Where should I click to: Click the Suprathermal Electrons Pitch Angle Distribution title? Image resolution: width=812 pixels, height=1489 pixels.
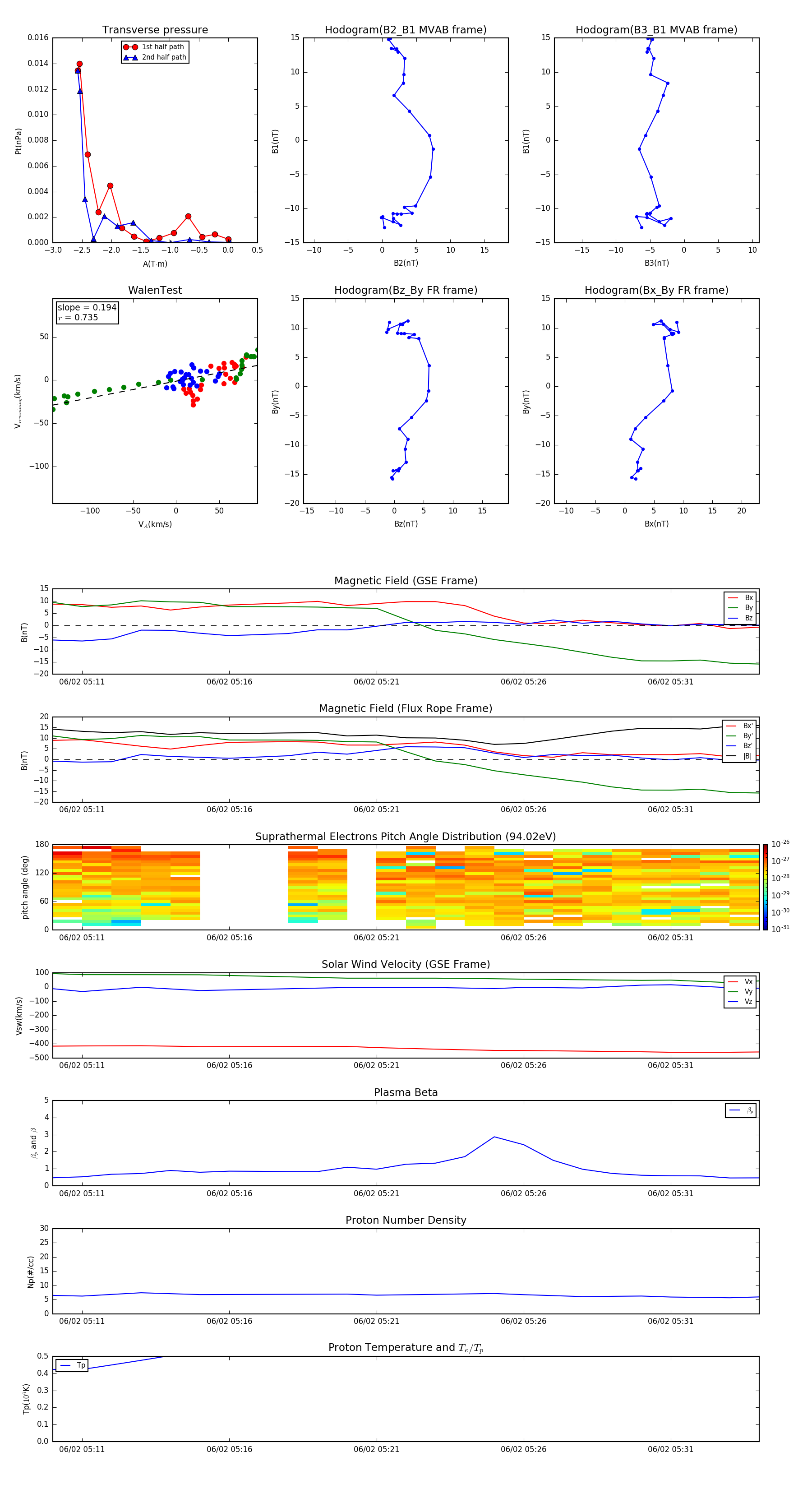tap(406, 837)
